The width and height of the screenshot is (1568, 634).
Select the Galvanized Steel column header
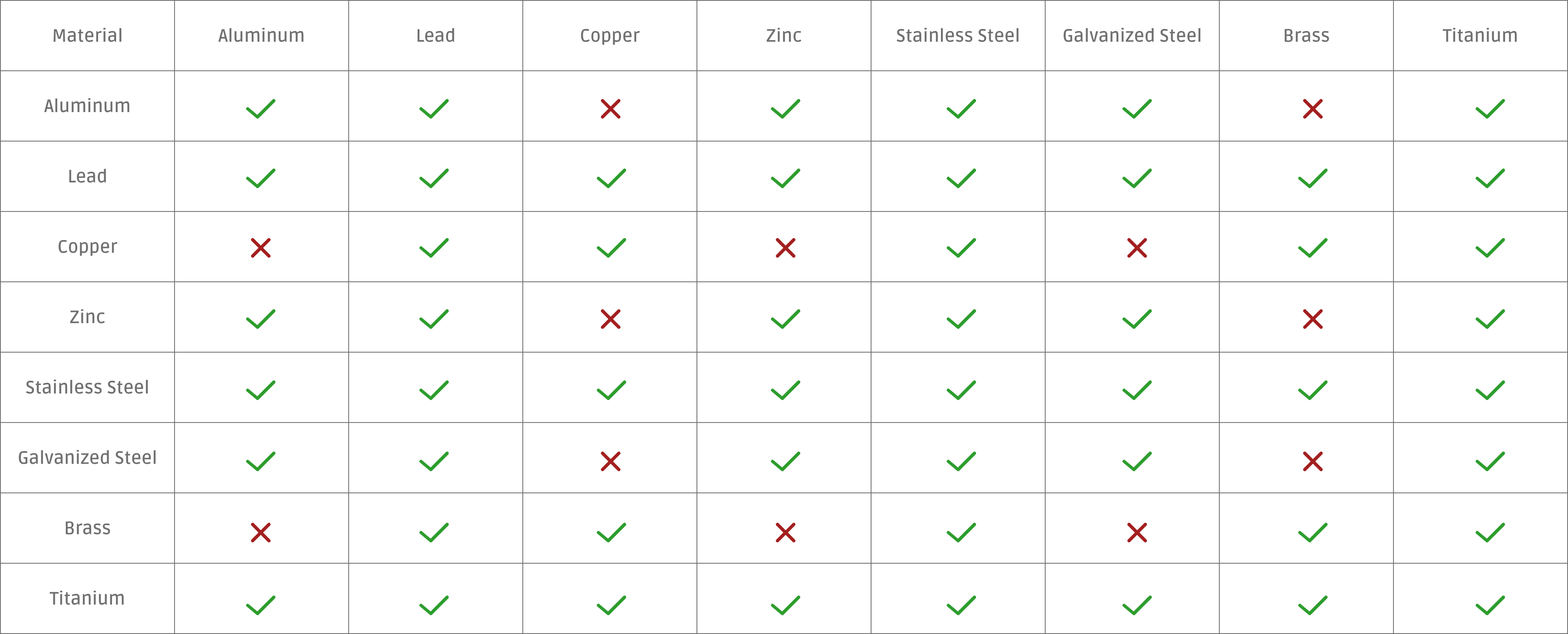(x=1131, y=35)
